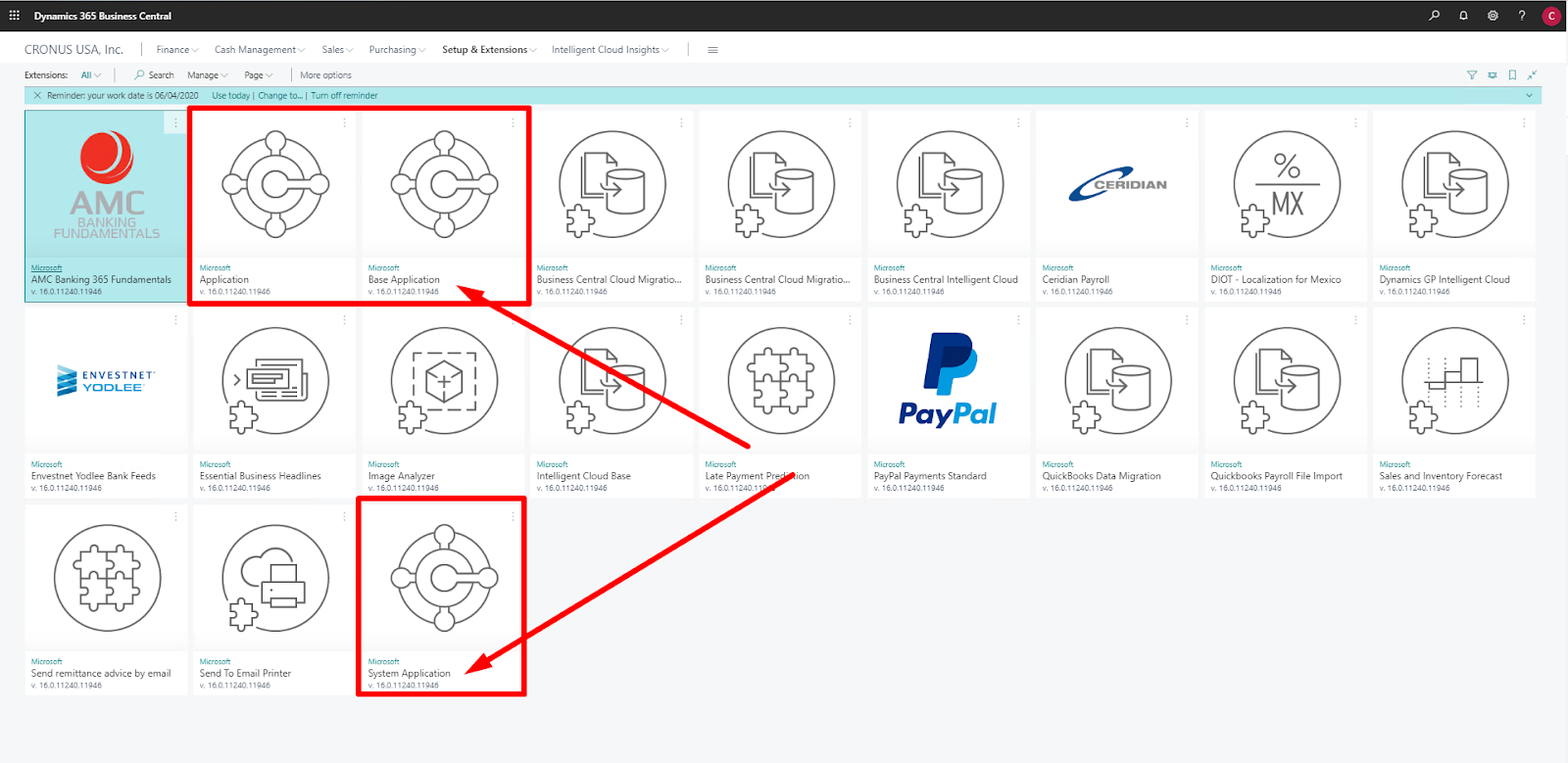The image size is (1568, 763).
Task: Select the Send remittance advice puzzle icon
Action: [x=107, y=578]
